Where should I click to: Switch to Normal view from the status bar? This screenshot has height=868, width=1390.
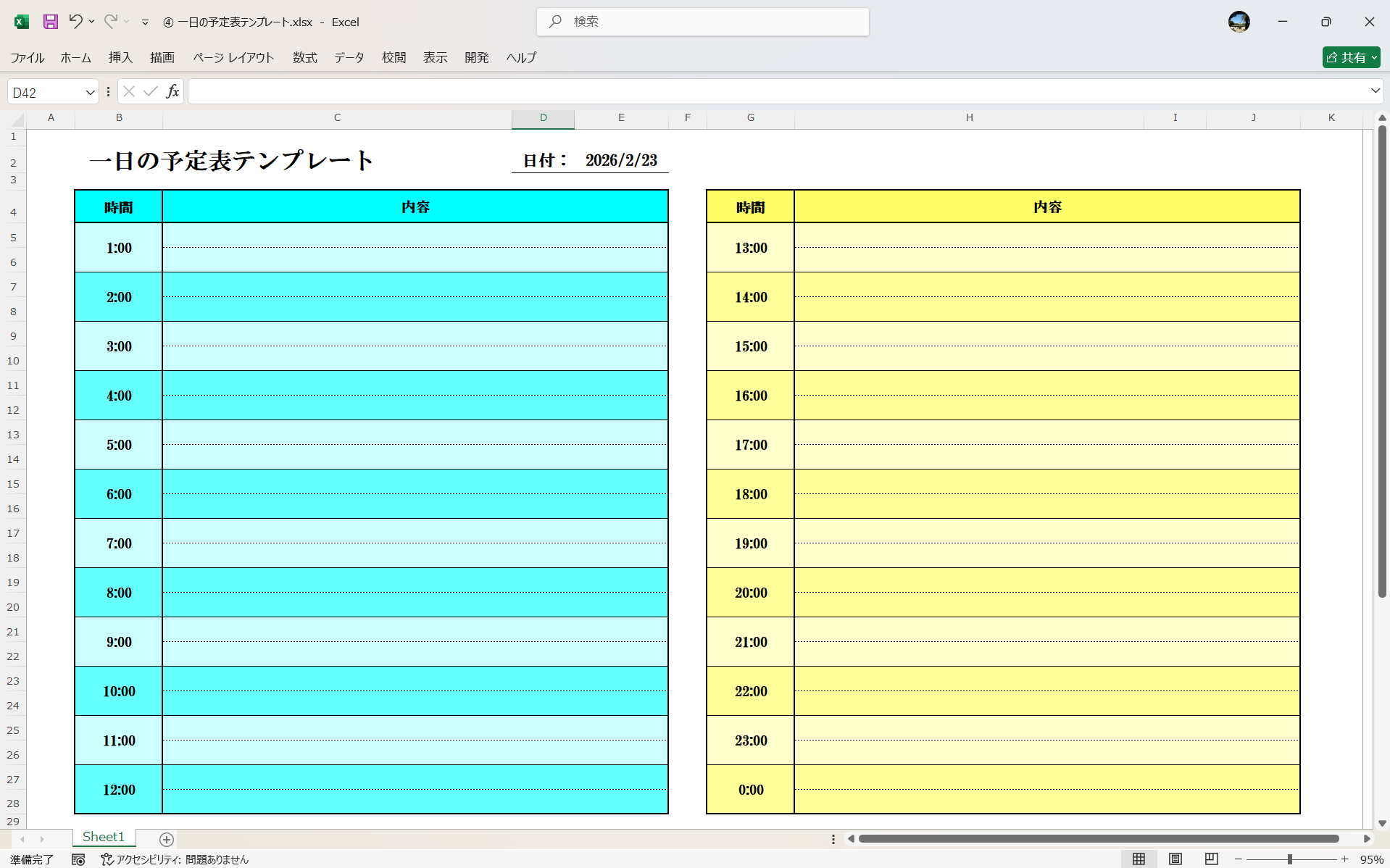[1138, 859]
